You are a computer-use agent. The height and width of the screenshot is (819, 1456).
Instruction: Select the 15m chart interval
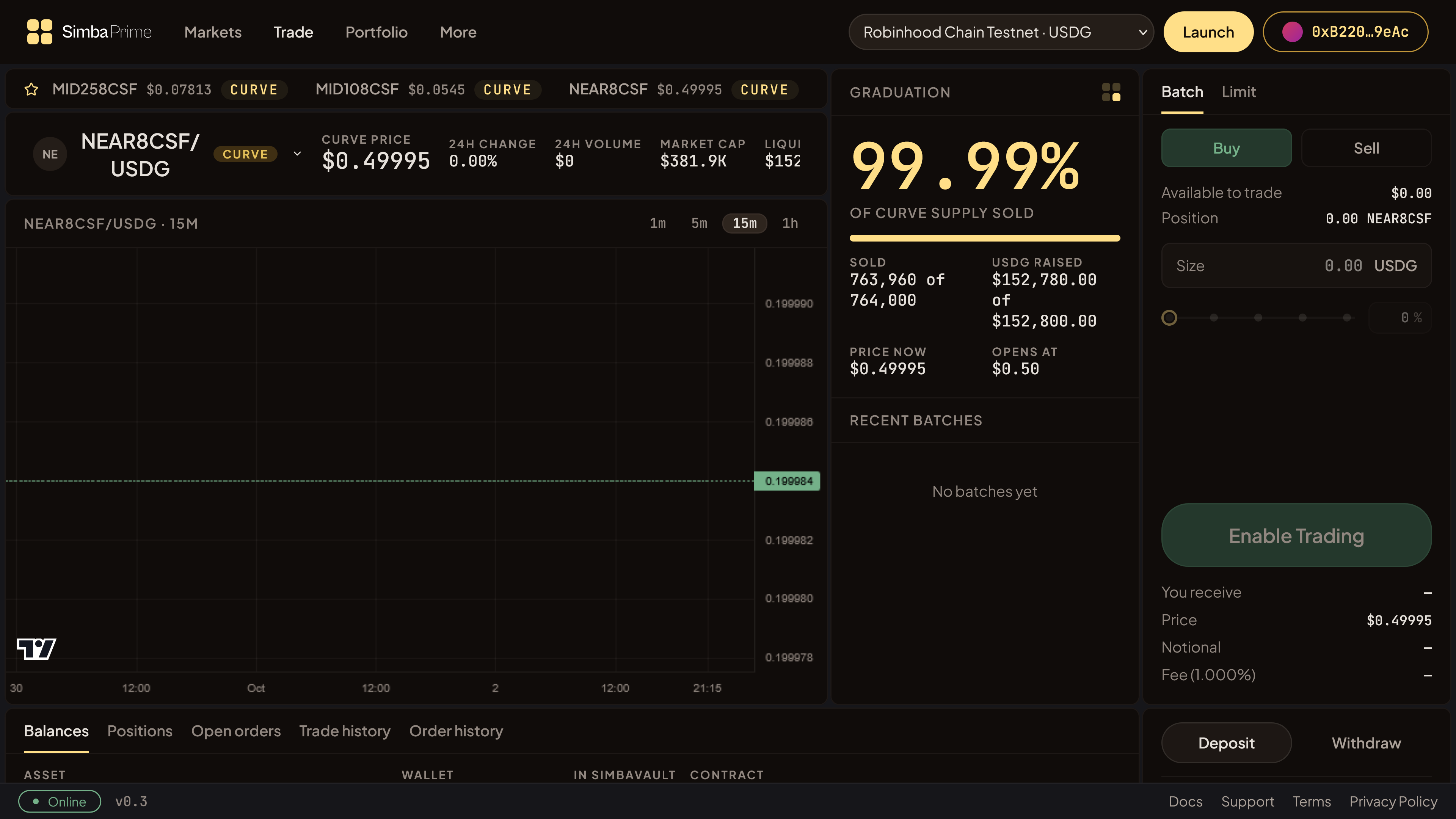tap(744, 223)
